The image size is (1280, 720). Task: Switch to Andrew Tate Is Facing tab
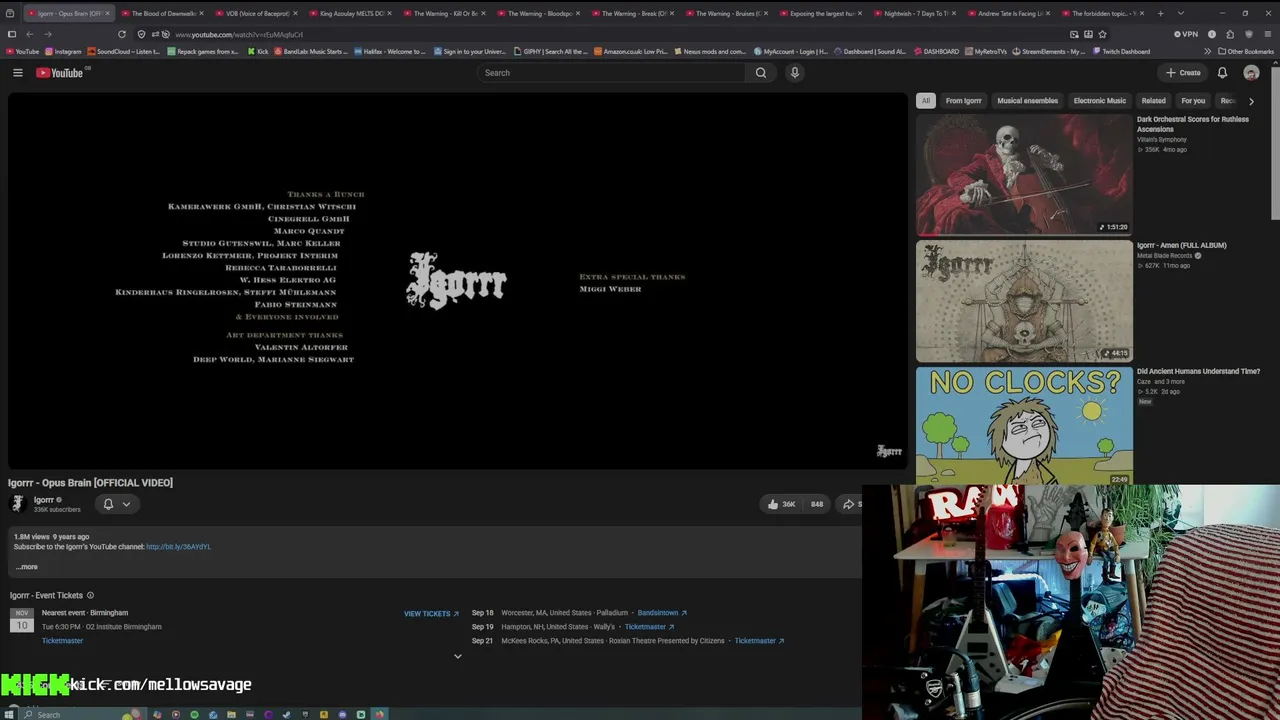1010,14
